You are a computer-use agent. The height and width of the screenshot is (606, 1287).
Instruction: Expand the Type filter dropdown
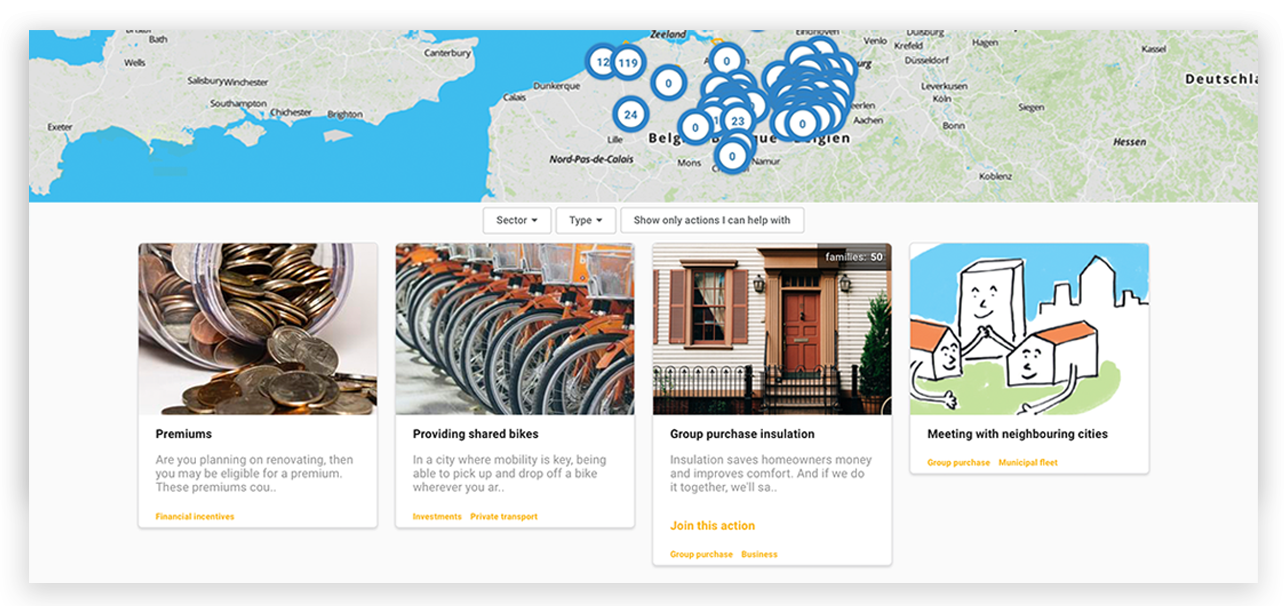pyautogui.click(x=586, y=220)
